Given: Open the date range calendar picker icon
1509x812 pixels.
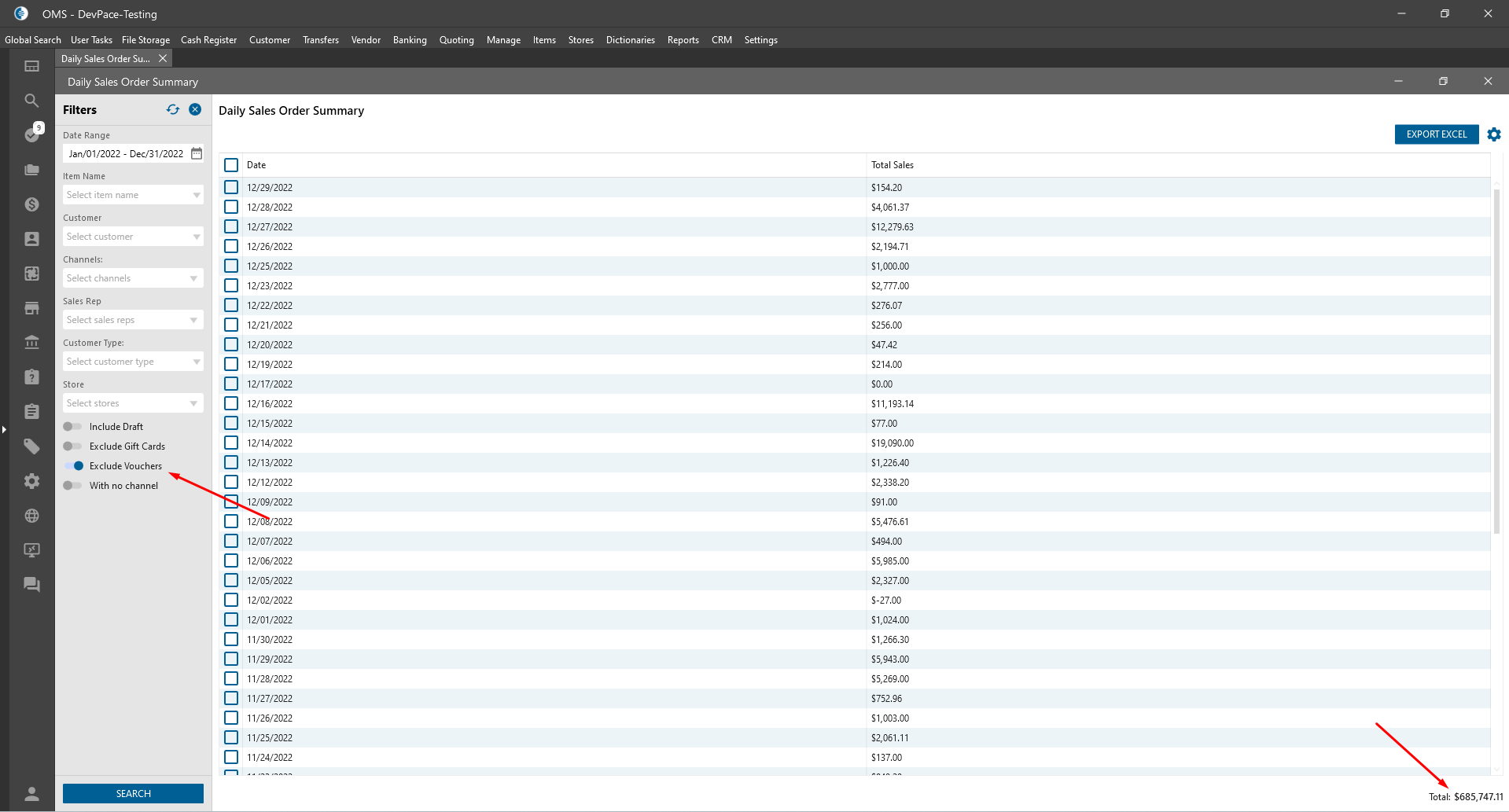Looking at the screenshot, I should point(197,153).
